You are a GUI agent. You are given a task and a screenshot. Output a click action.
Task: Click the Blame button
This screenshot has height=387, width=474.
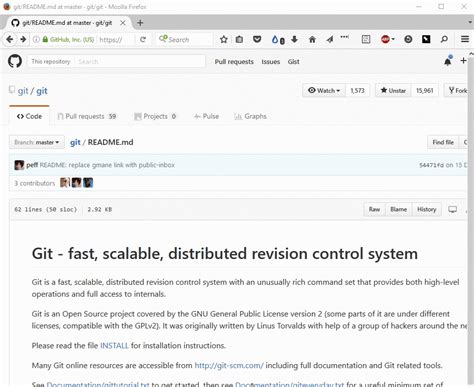pyautogui.click(x=398, y=209)
